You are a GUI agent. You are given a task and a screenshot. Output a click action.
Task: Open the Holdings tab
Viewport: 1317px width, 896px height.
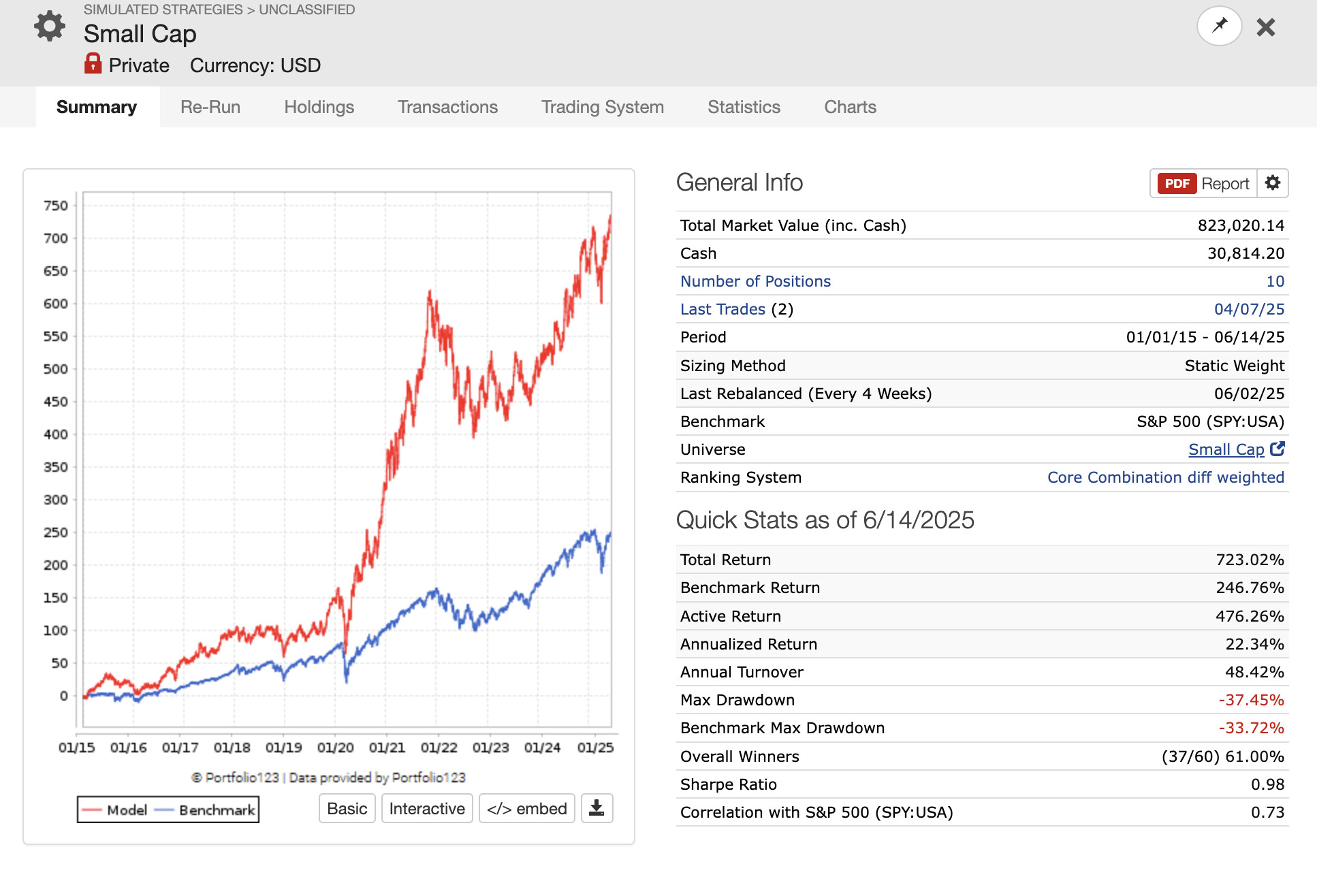[319, 107]
